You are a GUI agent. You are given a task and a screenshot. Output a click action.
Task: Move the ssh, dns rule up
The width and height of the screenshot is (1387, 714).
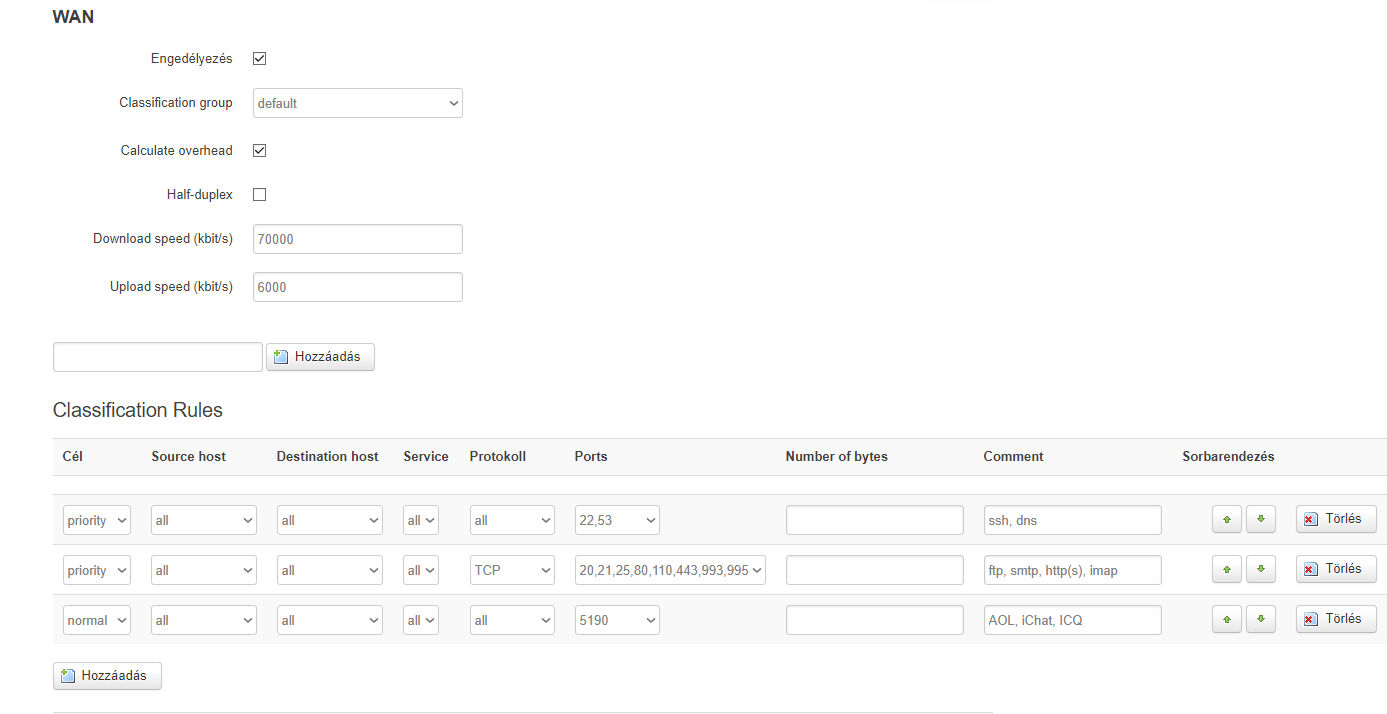point(1227,520)
